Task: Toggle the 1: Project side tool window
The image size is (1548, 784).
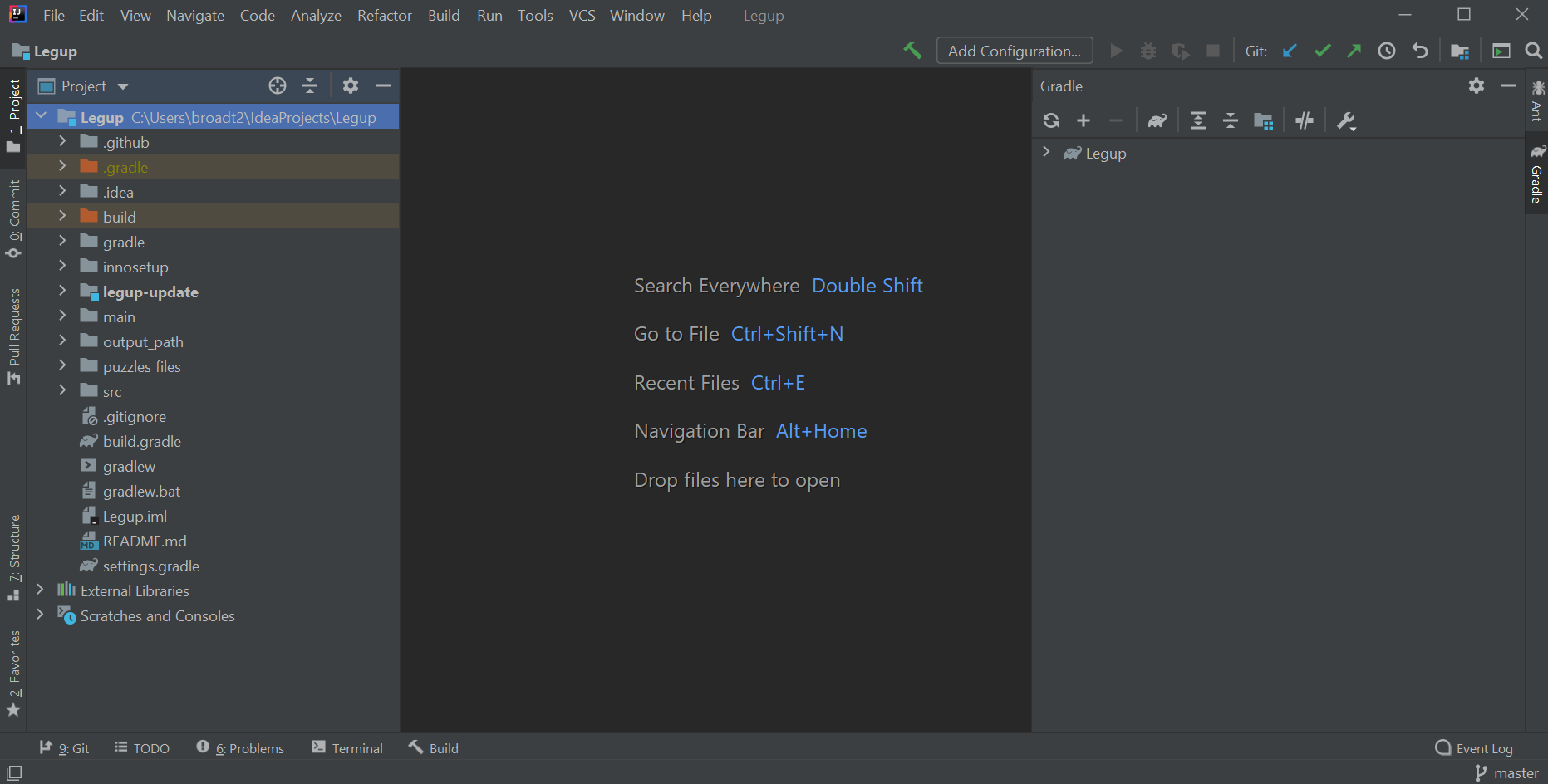Action: click(14, 115)
